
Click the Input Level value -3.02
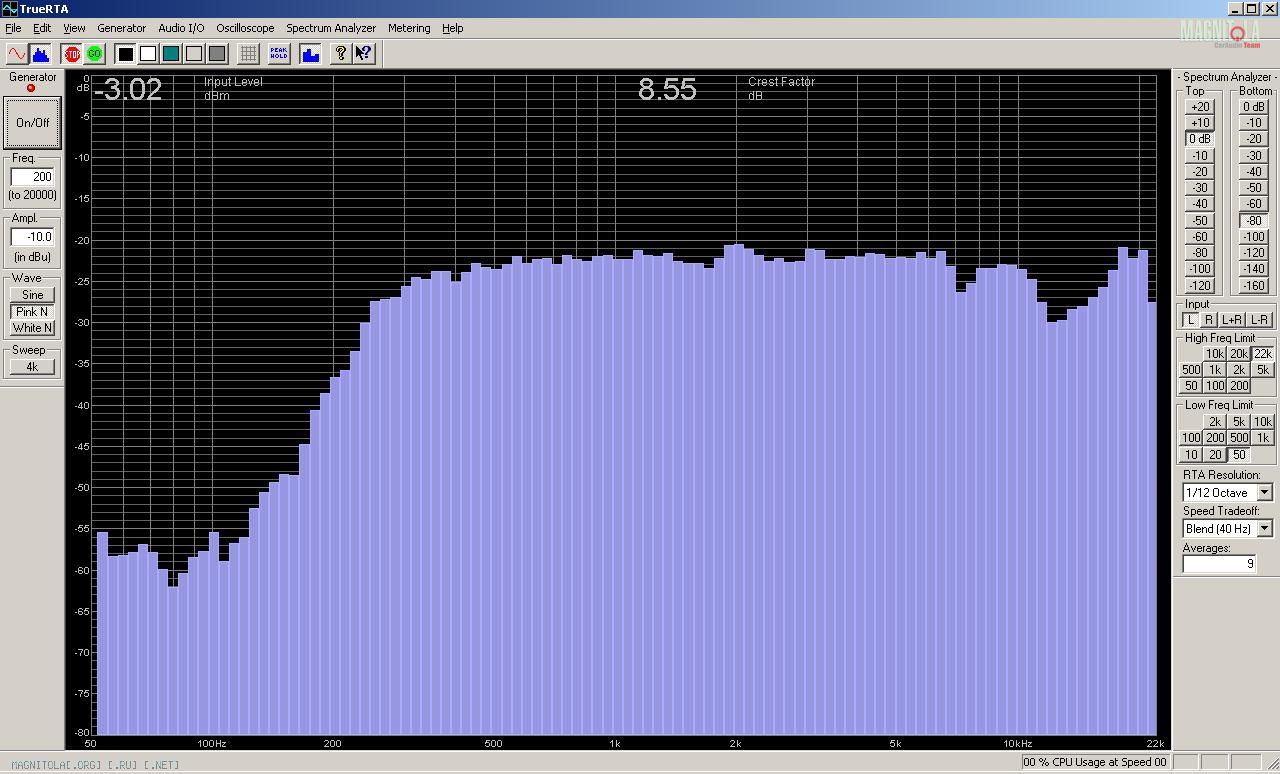128,90
